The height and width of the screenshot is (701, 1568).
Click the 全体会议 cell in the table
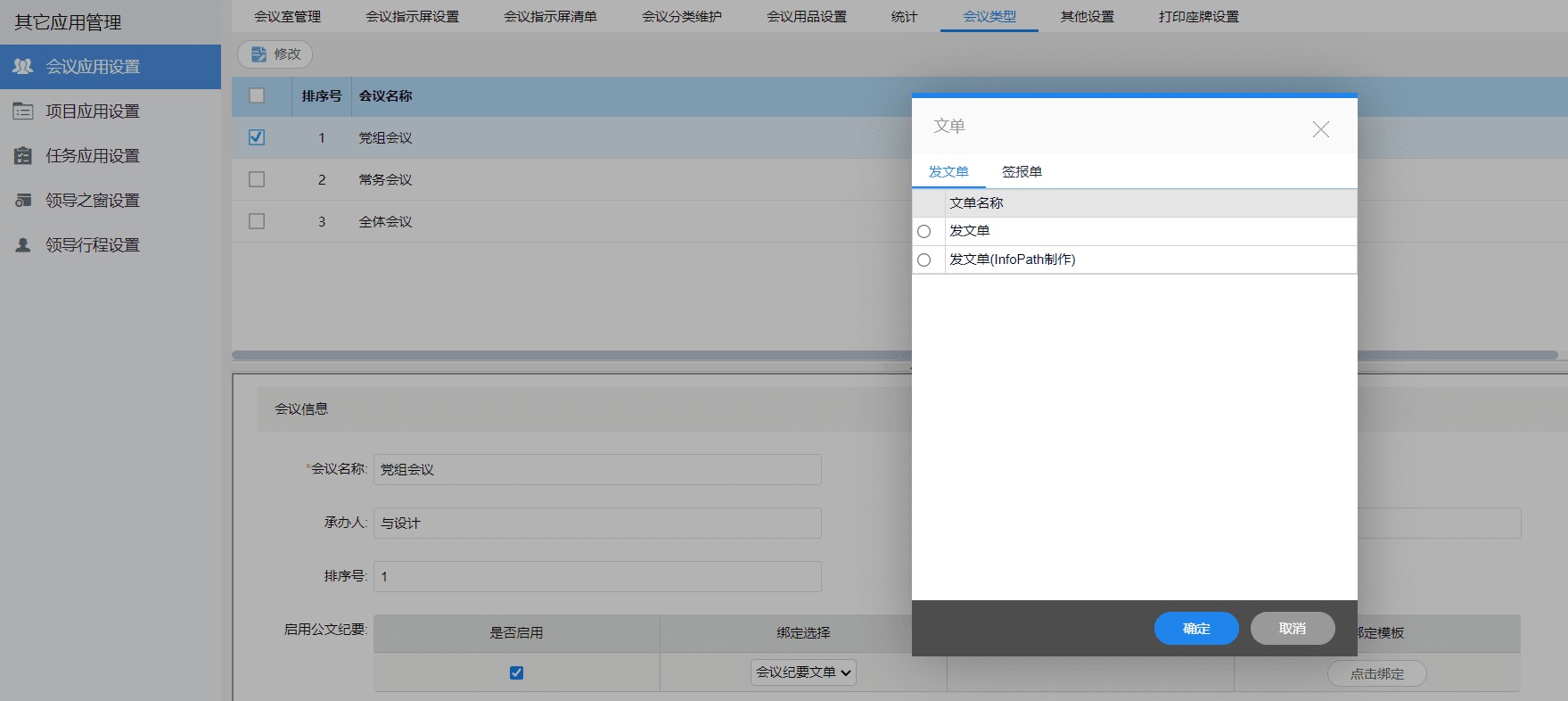tap(385, 222)
